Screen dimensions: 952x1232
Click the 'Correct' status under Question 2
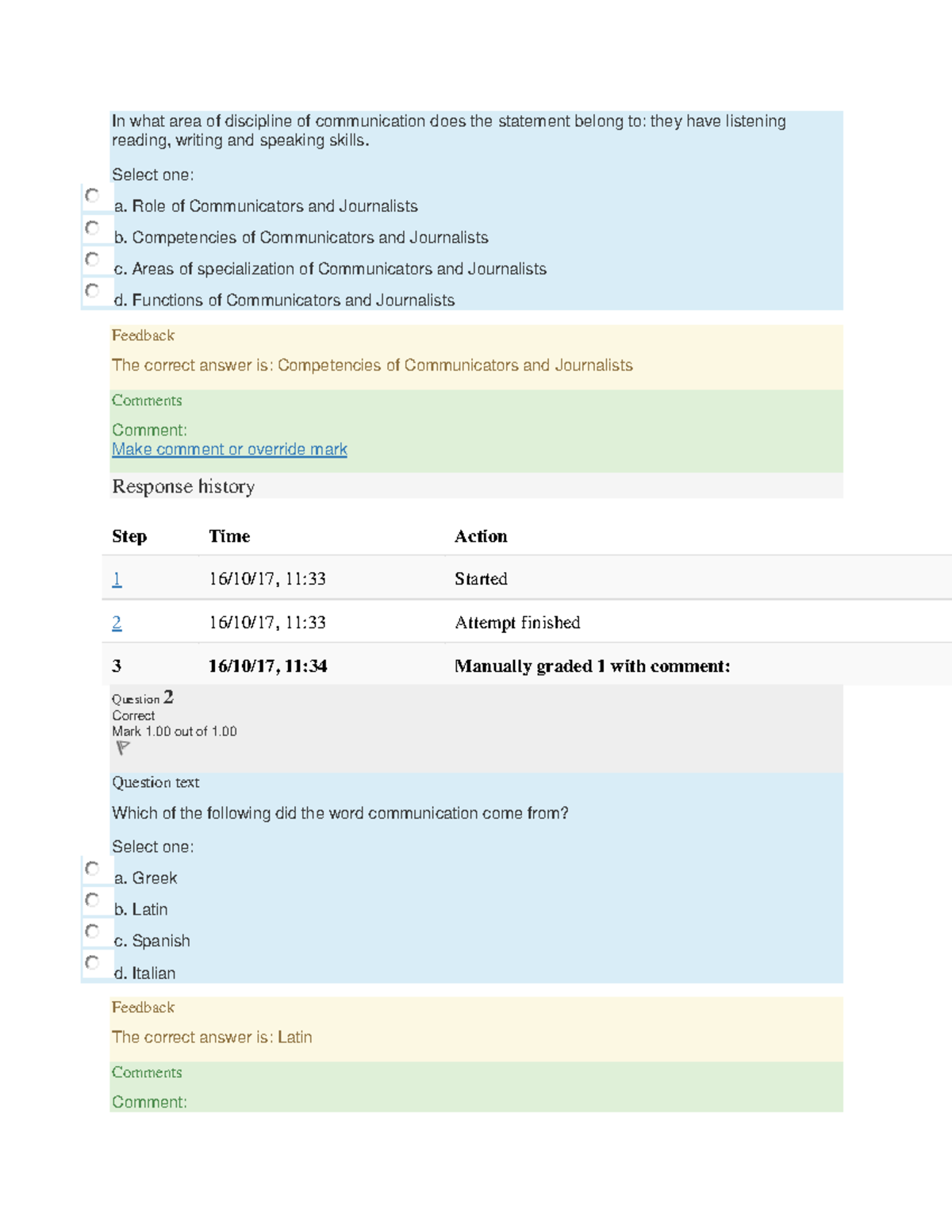coord(133,716)
